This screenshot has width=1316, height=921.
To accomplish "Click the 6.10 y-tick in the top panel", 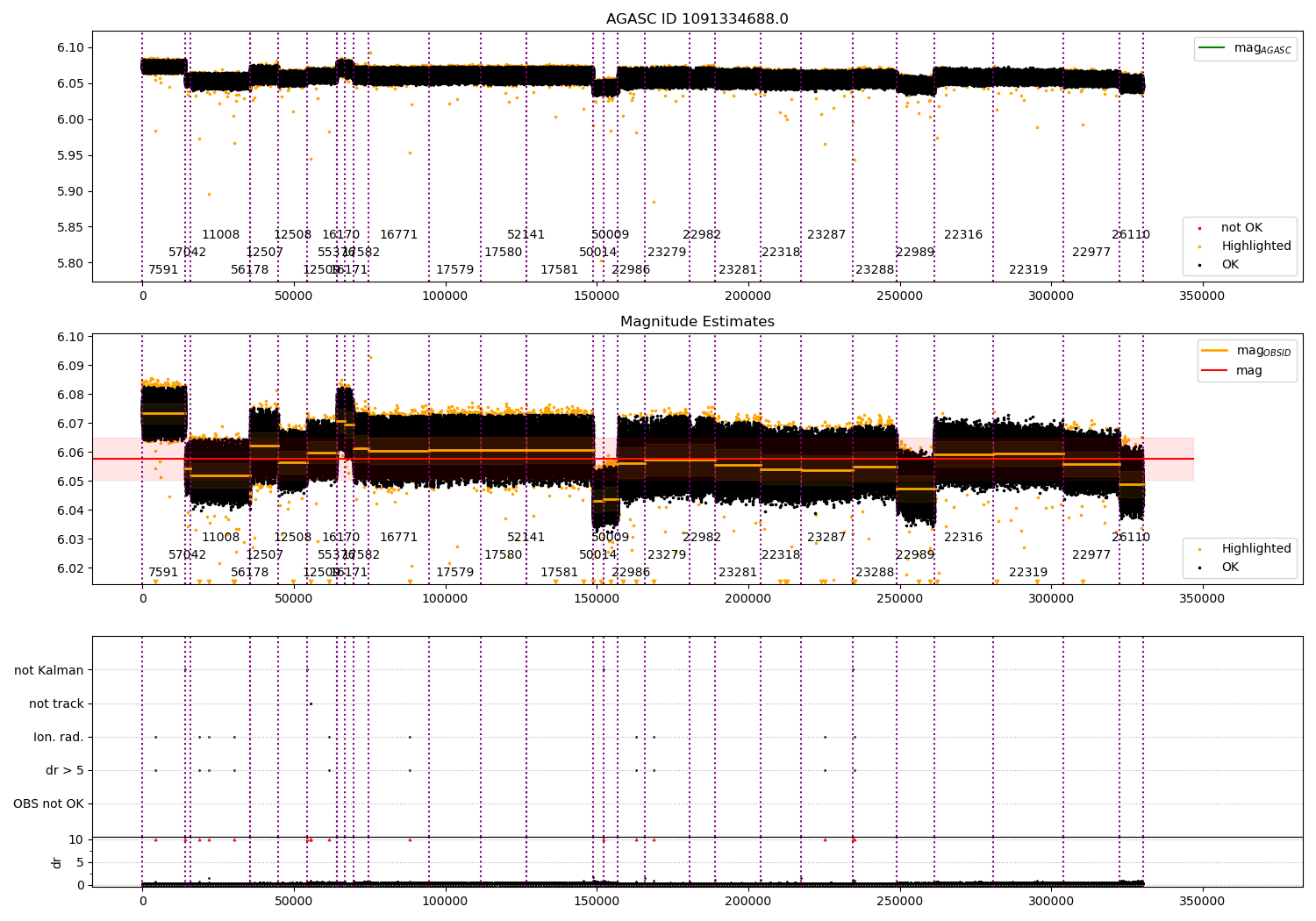I will pyautogui.click(x=71, y=48).
